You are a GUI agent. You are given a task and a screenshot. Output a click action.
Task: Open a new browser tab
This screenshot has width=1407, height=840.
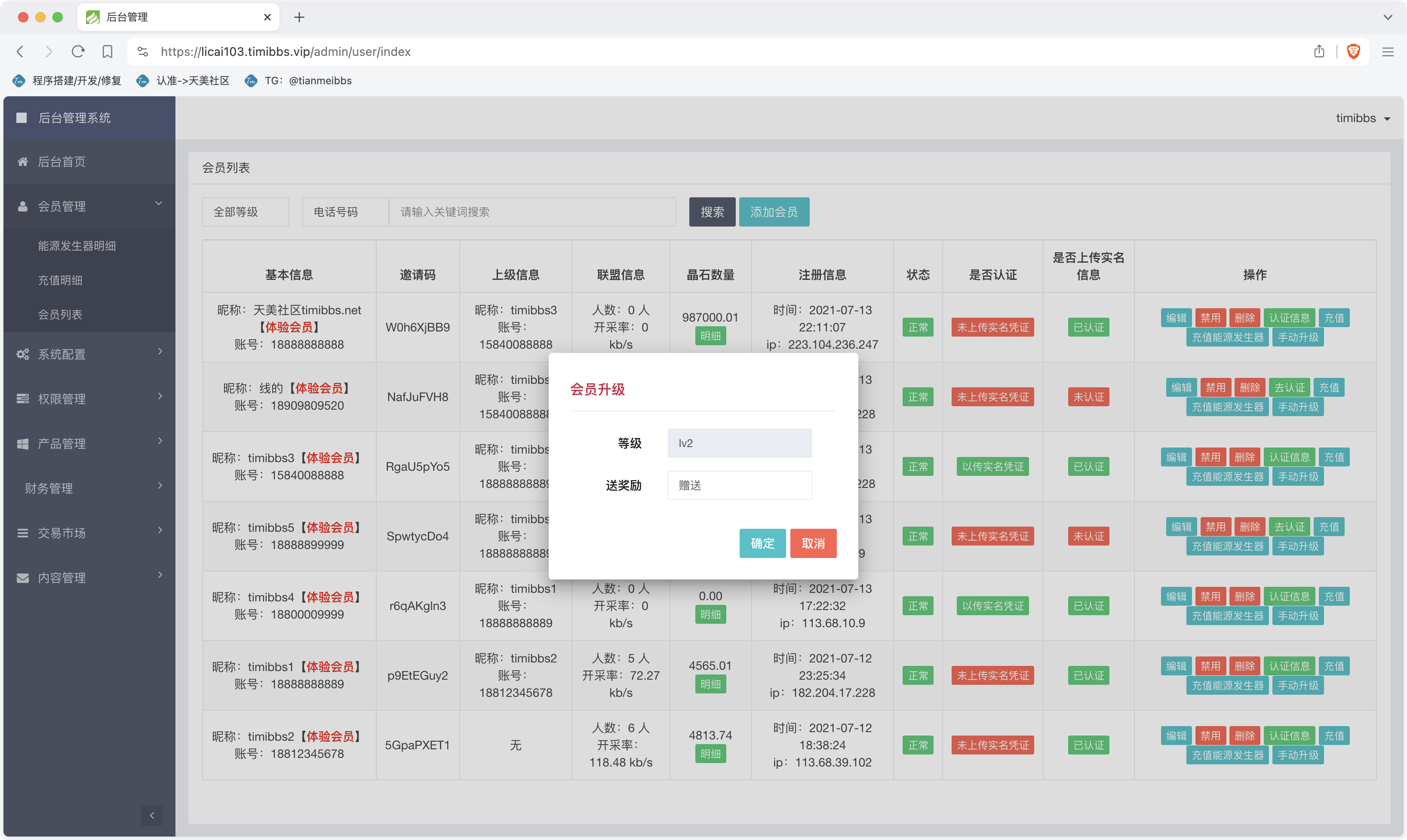tap(300, 18)
